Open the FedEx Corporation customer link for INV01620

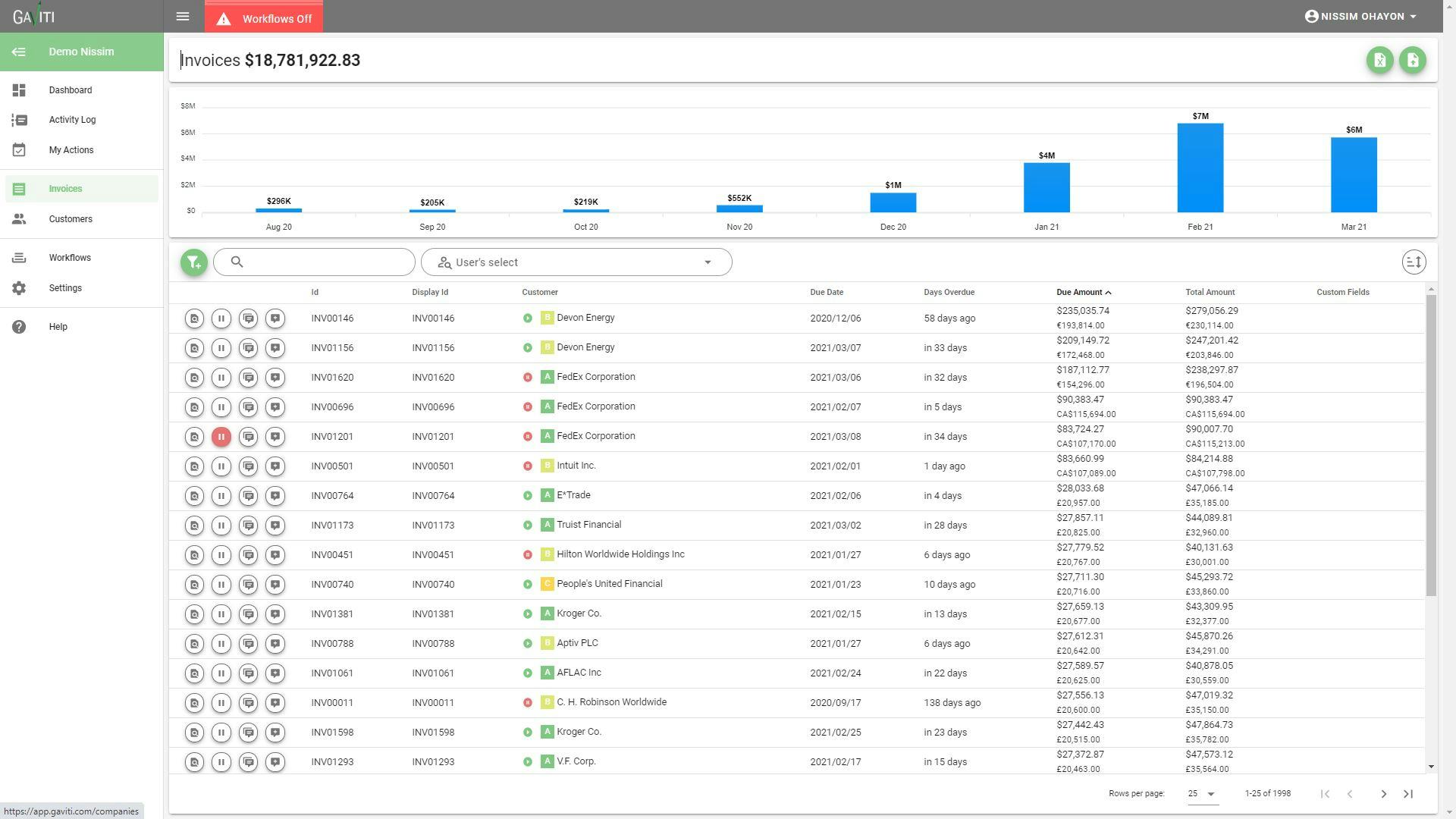[x=595, y=377]
